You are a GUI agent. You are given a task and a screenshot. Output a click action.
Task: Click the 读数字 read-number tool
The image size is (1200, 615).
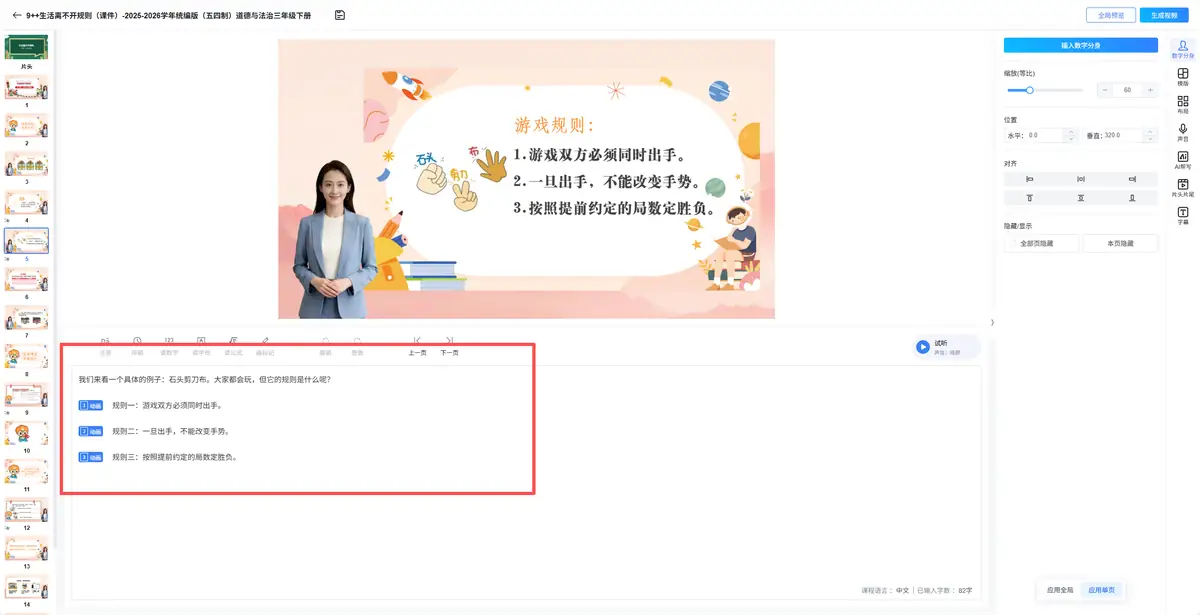[169, 346]
